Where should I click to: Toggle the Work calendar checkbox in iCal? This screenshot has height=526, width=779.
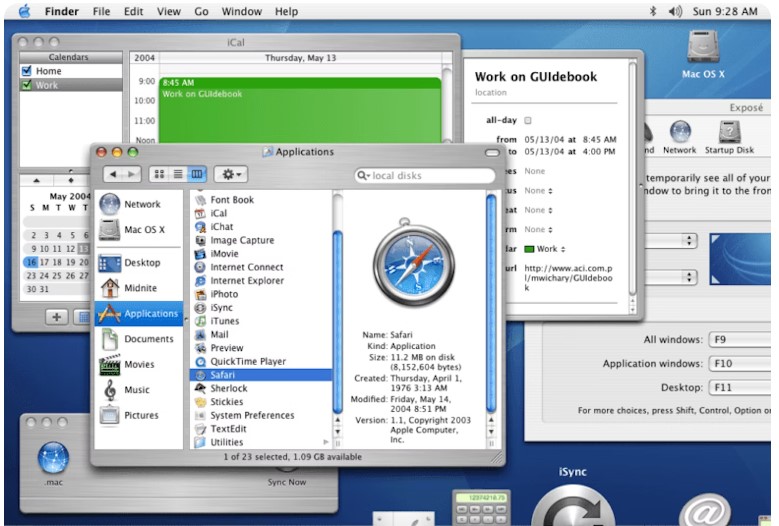click(27, 85)
